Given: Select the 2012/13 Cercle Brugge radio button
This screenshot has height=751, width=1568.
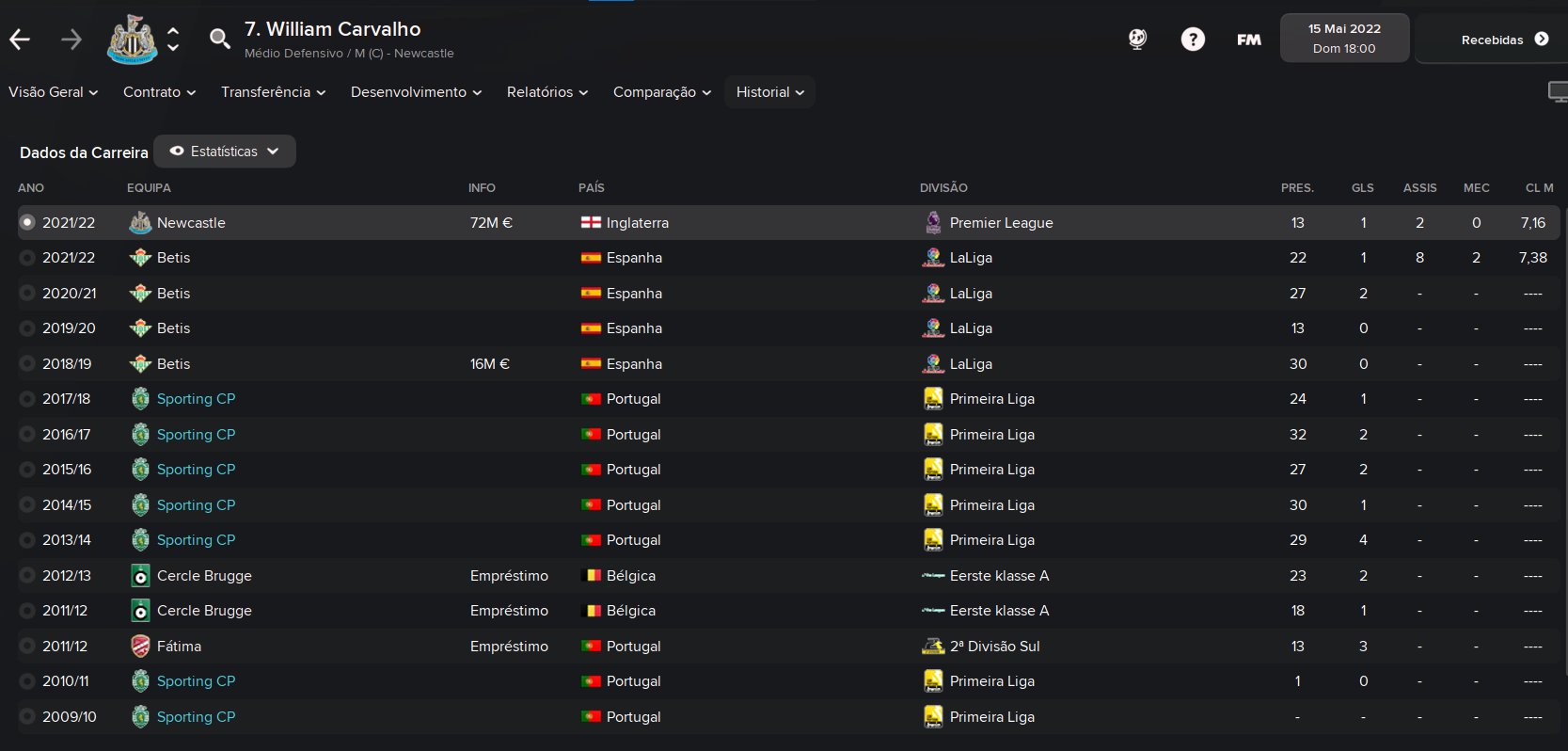Looking at the screenshot, I should [27, 575].
